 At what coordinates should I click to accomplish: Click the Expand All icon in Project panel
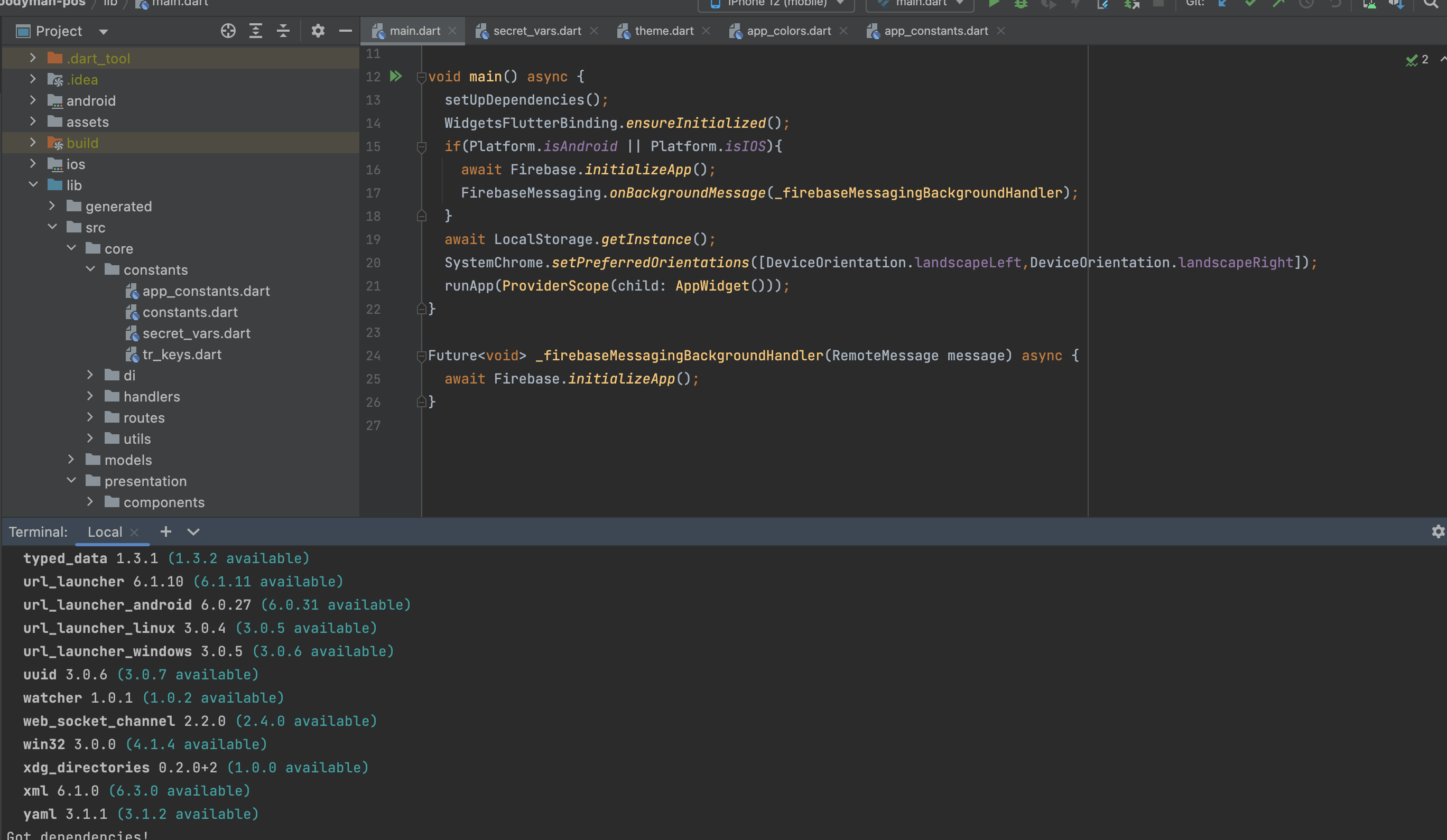click(255, 31)
